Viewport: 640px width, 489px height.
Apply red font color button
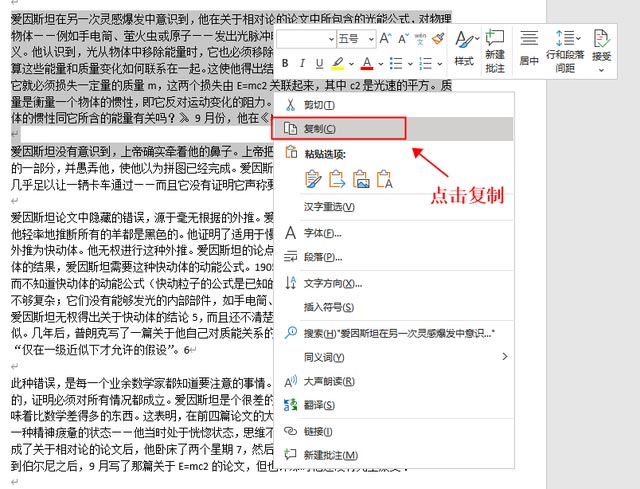(x=367, y=63)
